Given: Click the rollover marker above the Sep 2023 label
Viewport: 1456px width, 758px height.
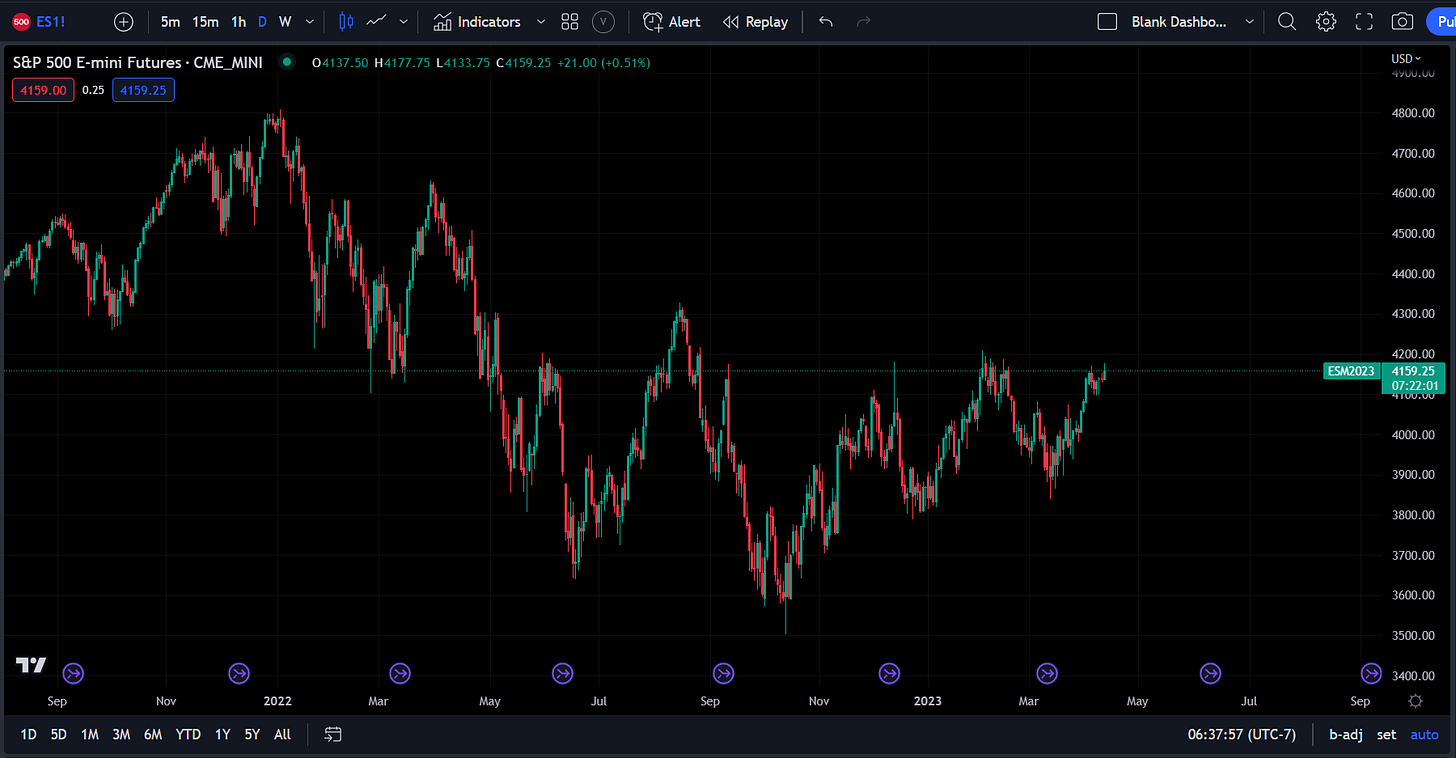Looking at the screenshot, I should tap(1371, 673).
